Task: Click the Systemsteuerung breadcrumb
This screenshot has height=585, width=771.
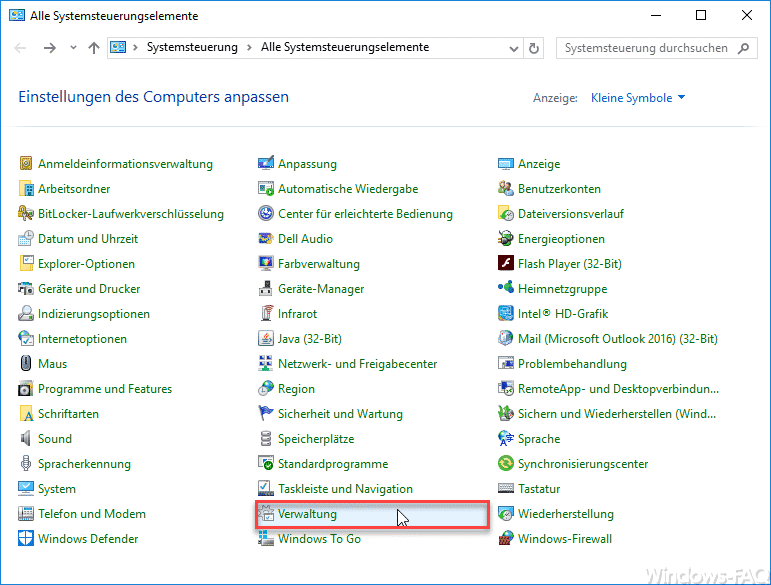Action: (x=192, y=47)
